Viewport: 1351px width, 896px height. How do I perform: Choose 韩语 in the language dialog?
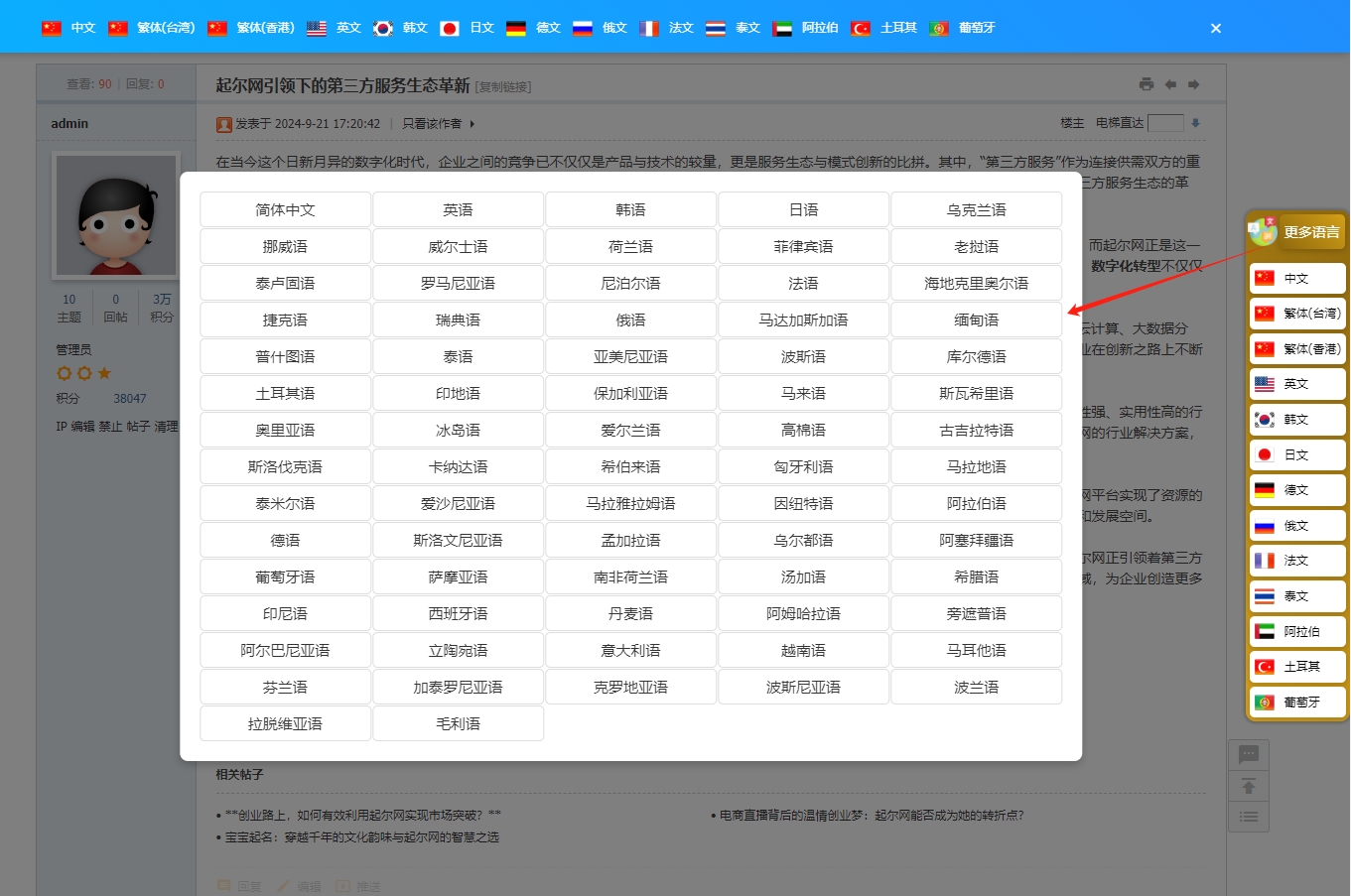pos(631,209)
